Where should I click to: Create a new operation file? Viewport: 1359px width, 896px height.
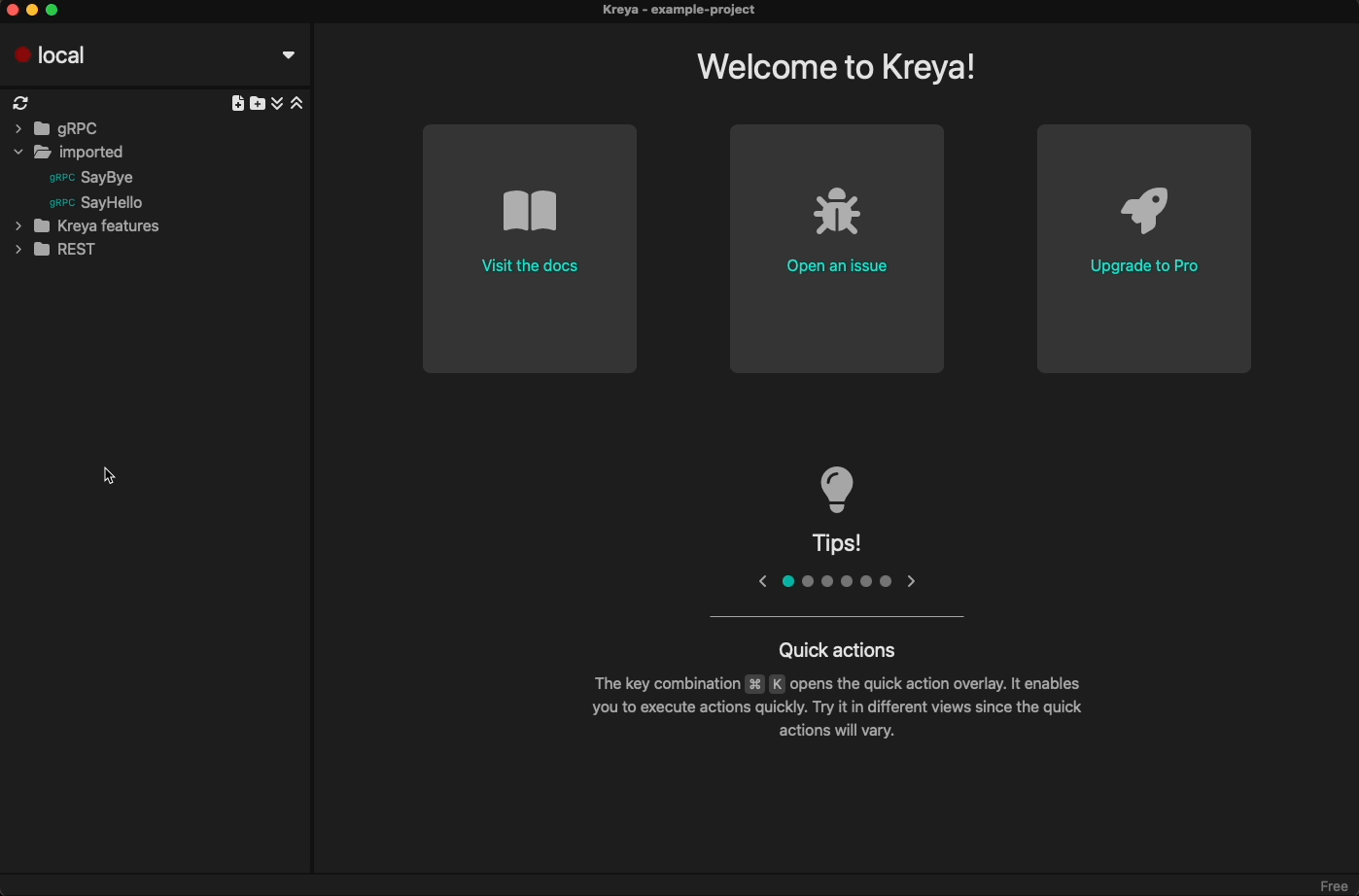click(x=237, y=104)
